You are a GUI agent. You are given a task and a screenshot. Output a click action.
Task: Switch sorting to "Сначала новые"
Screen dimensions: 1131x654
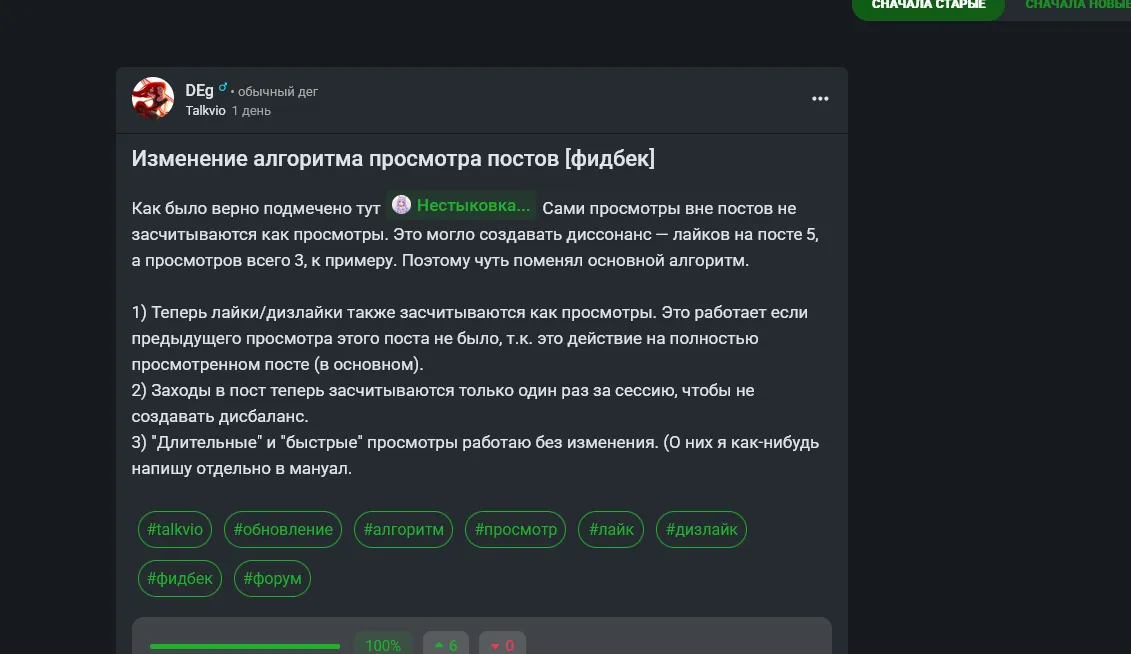click(1078, 6)
